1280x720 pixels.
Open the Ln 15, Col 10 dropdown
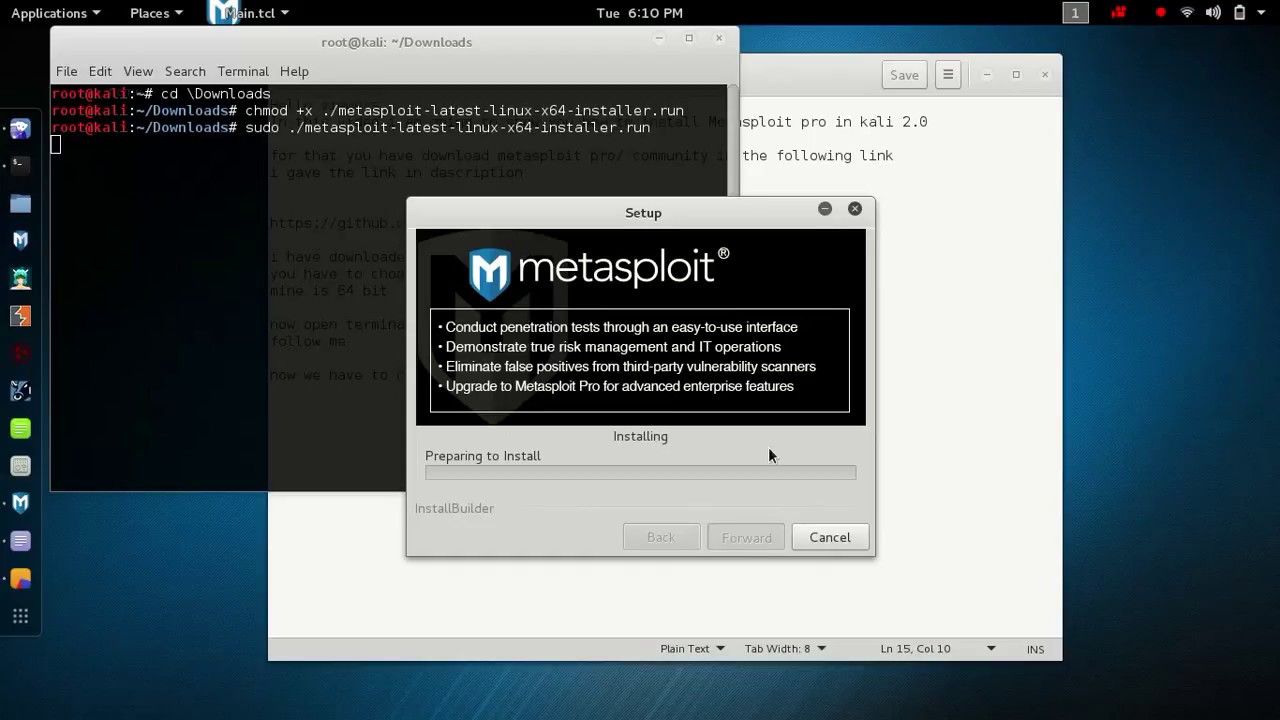(x=938, y=648)
